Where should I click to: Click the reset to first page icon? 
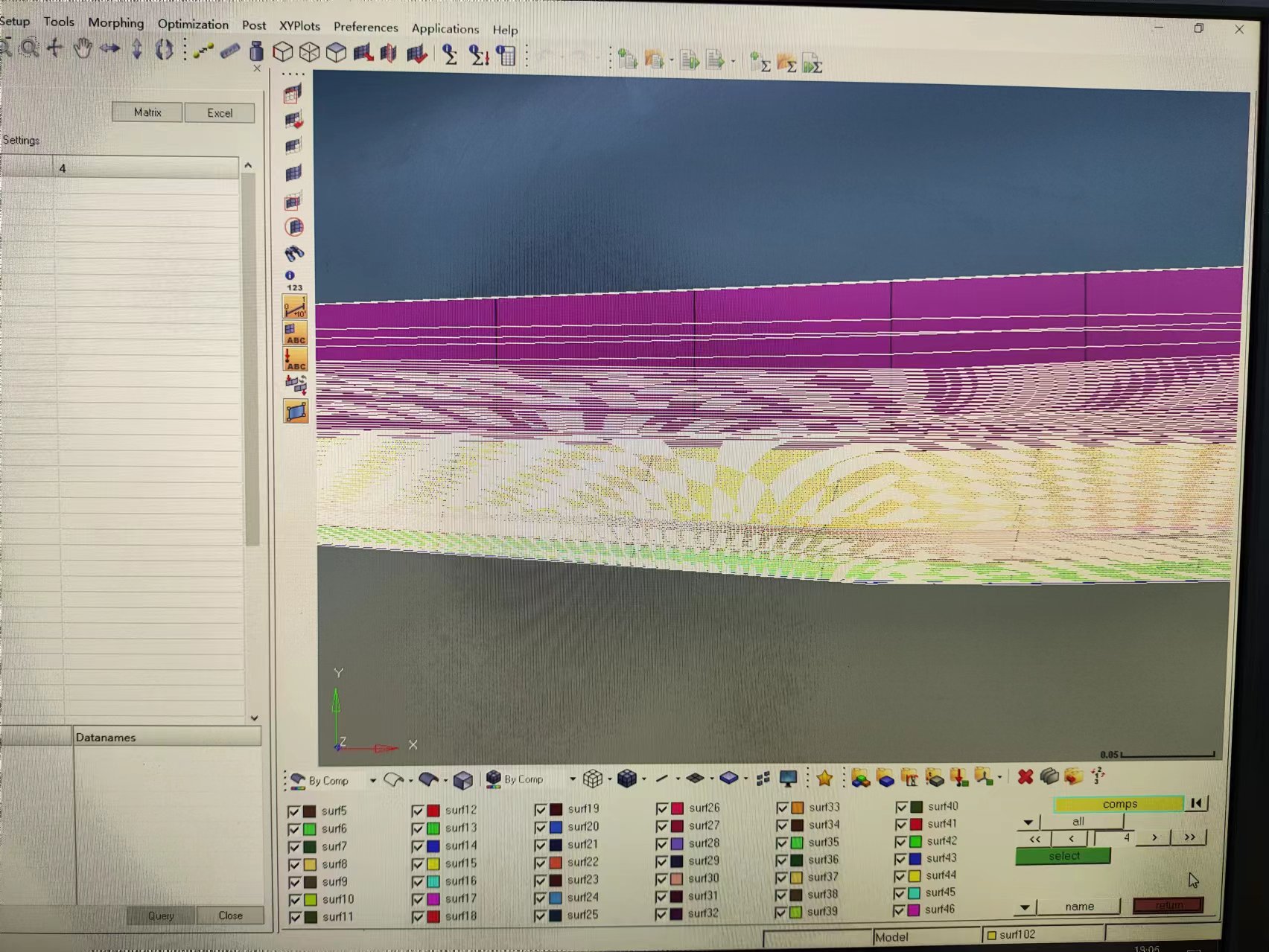click(1196, 803)
